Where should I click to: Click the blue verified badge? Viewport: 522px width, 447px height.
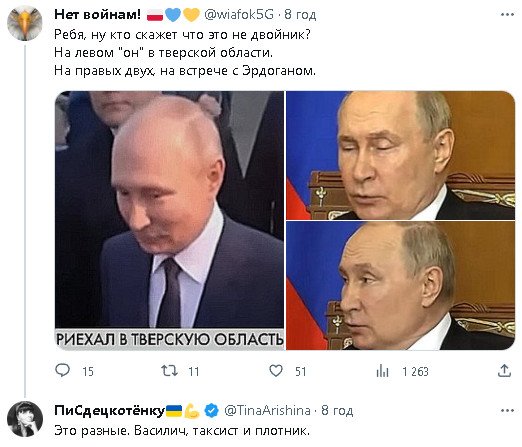211,411
